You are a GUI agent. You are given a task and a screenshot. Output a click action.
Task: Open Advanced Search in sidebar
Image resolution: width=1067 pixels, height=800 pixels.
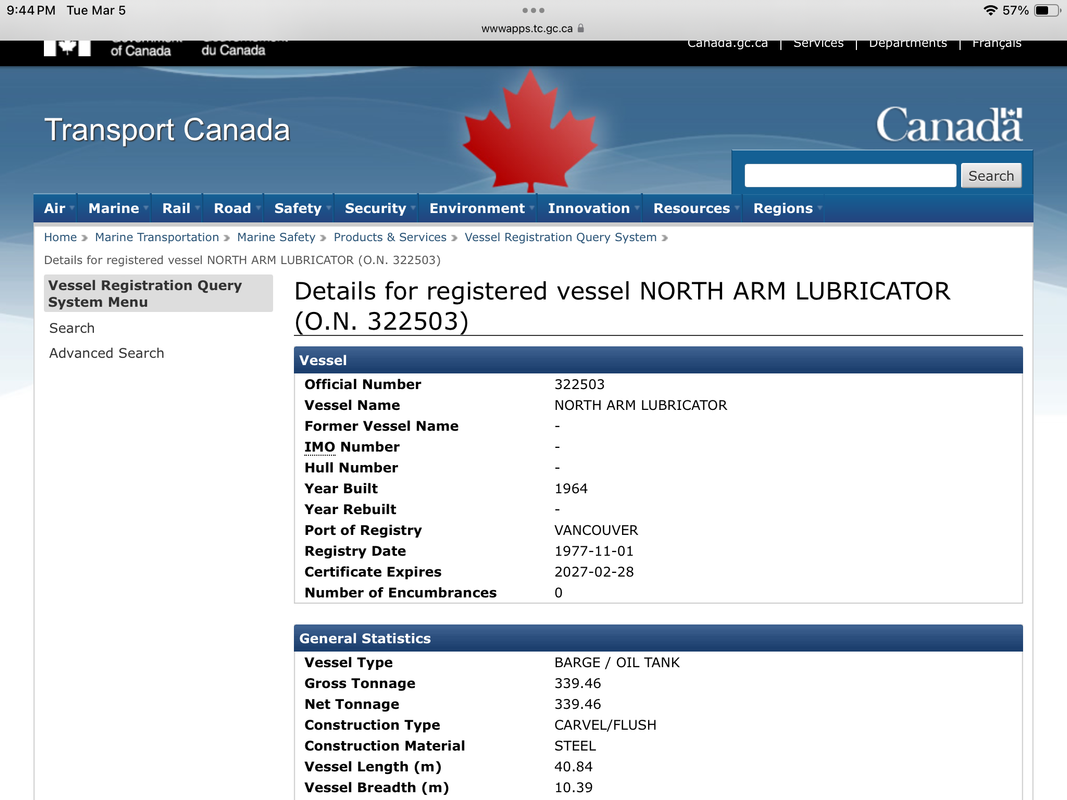pyautogui.click(x=107, y=354)
